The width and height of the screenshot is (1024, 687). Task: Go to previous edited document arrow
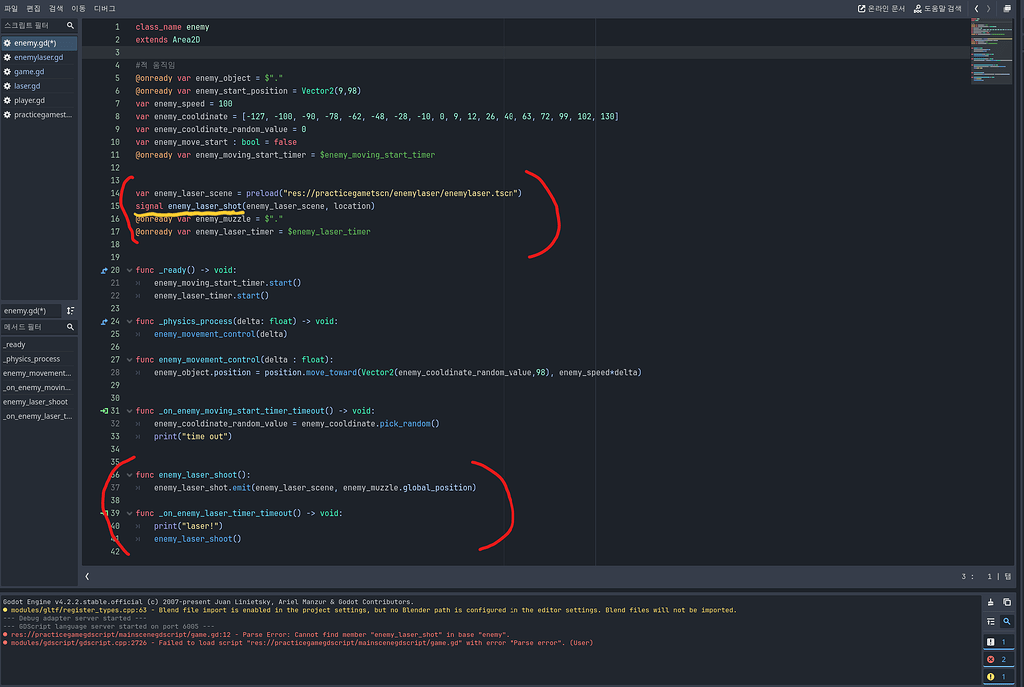[976, 8]
